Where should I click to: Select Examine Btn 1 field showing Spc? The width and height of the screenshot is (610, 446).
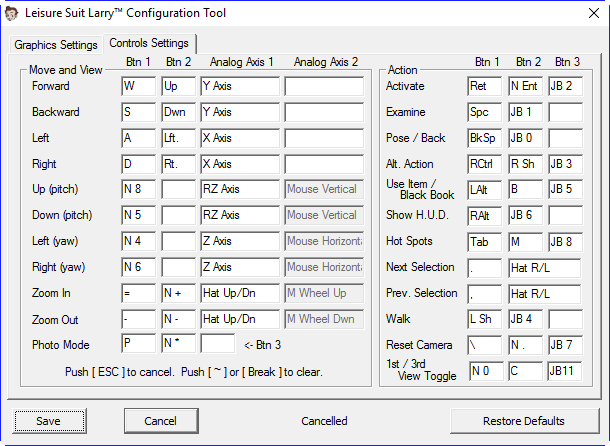pyautogui.click(x=484, y=112)
